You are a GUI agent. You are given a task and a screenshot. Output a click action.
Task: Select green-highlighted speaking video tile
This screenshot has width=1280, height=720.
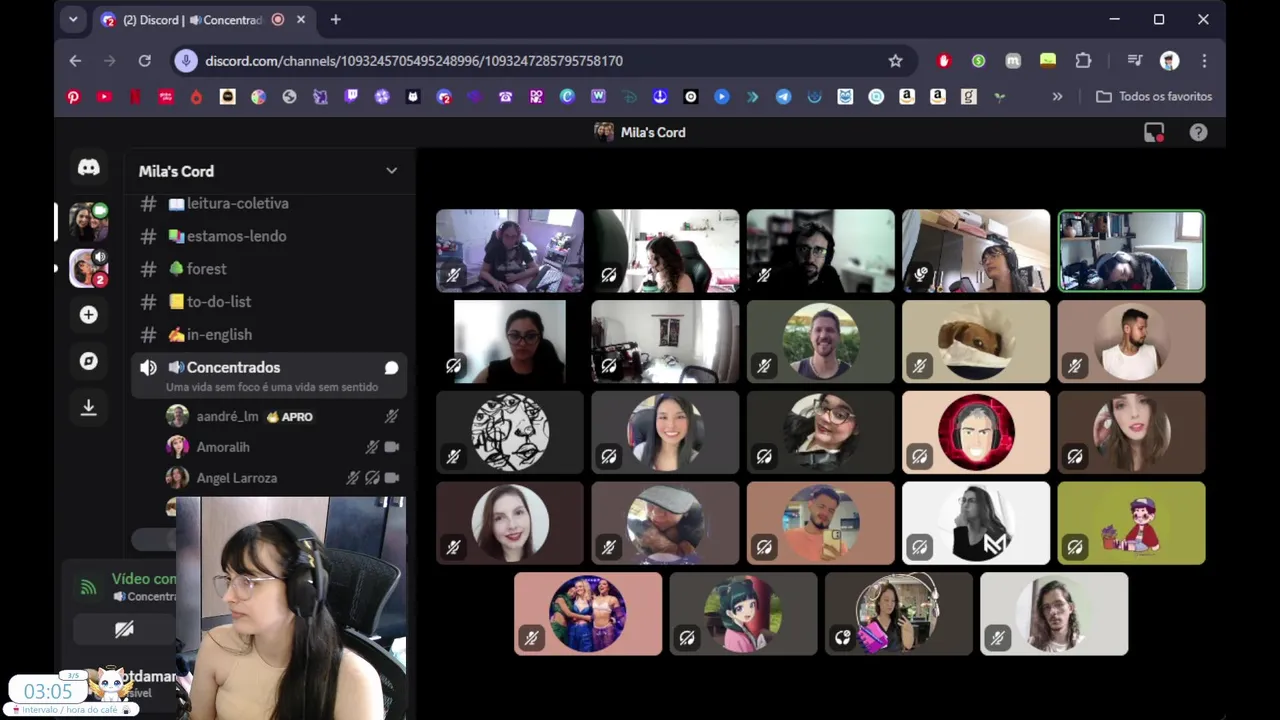(x=1131, y=251)
